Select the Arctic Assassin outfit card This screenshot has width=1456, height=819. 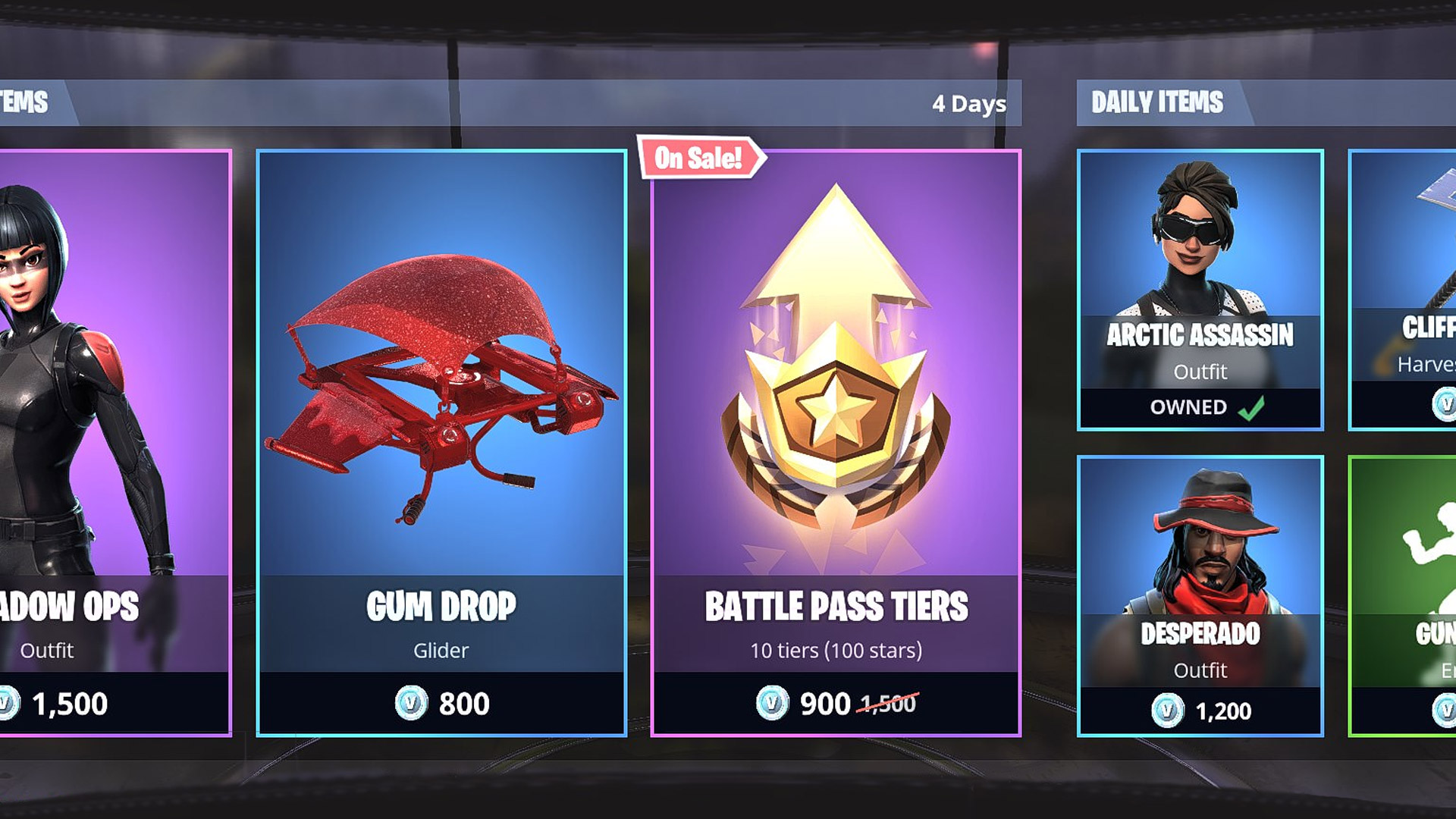(x=1200, y=290)
